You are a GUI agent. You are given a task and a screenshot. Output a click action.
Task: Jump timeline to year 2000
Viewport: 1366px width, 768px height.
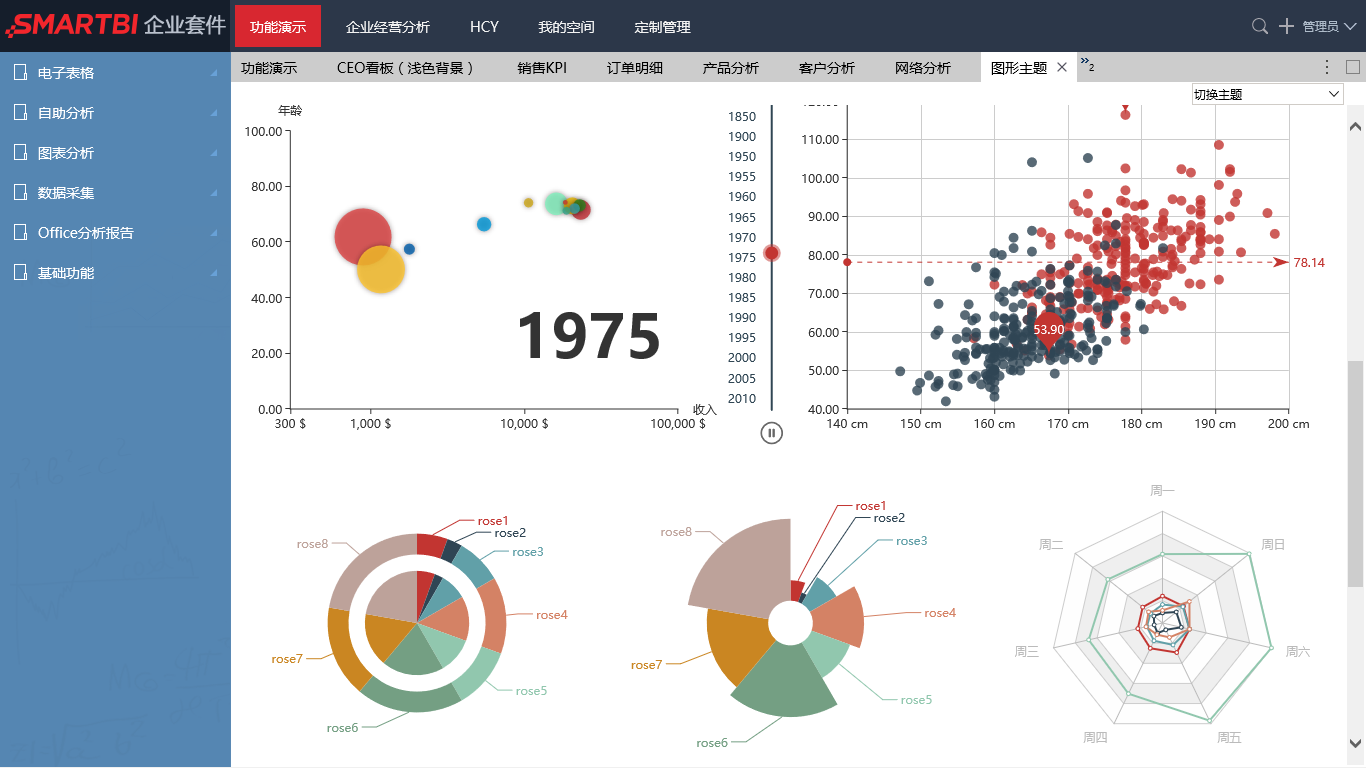pyautogui.click(x=742, y=358)
